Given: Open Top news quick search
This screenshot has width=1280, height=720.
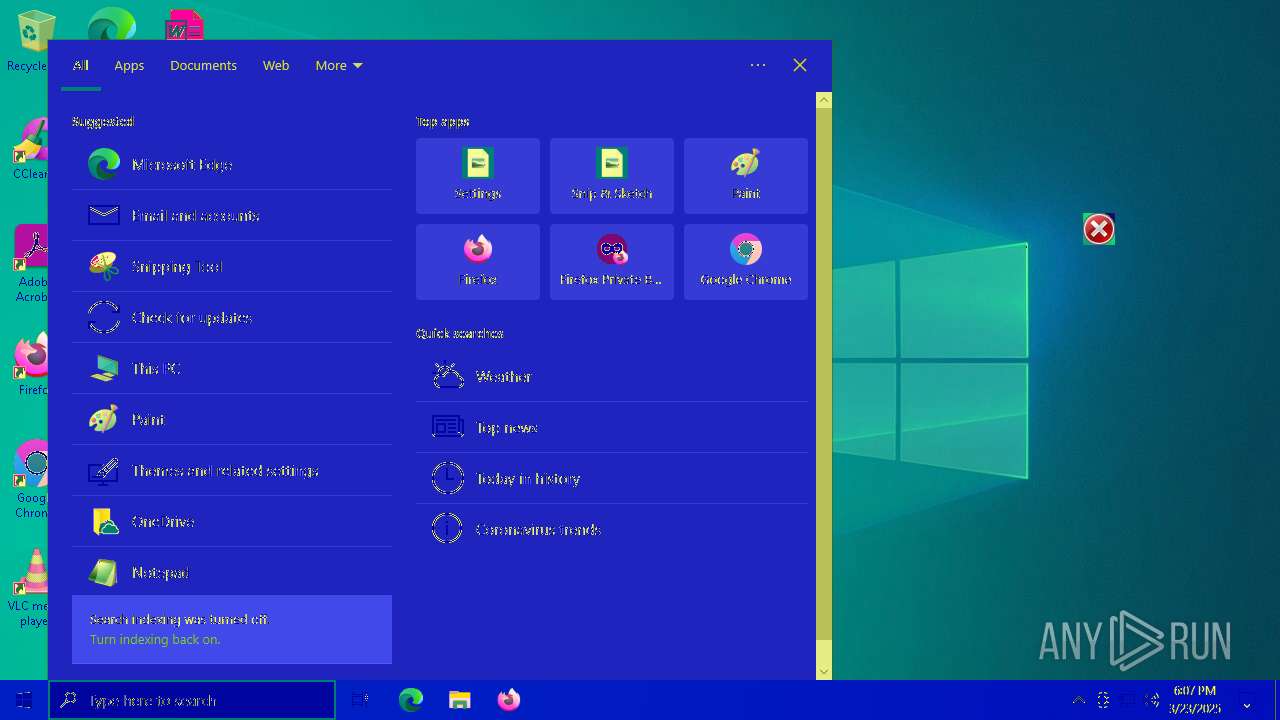Looking at the screenshot, I should click(612, 427).
